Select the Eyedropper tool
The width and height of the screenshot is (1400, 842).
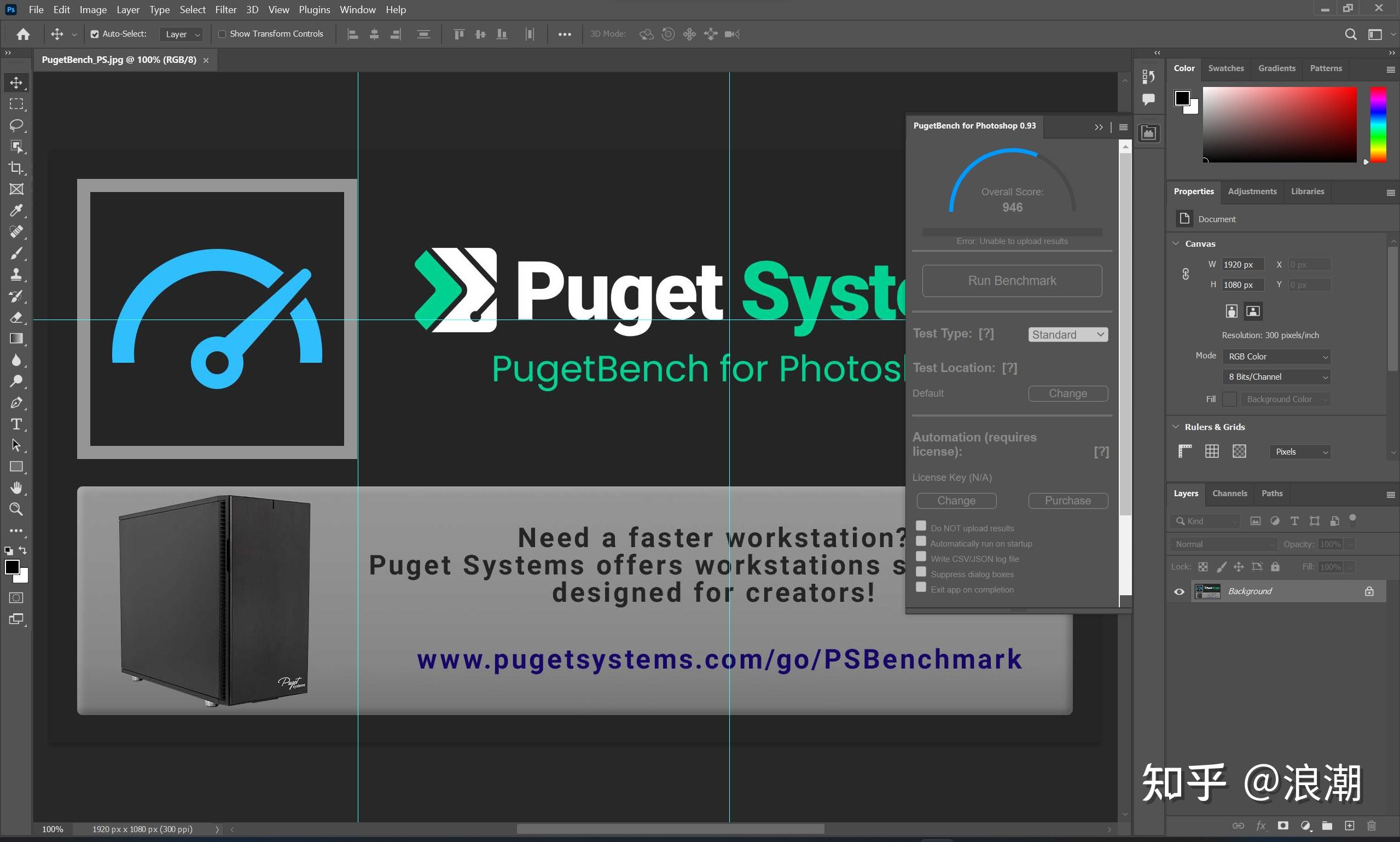[x=16, y=211]
